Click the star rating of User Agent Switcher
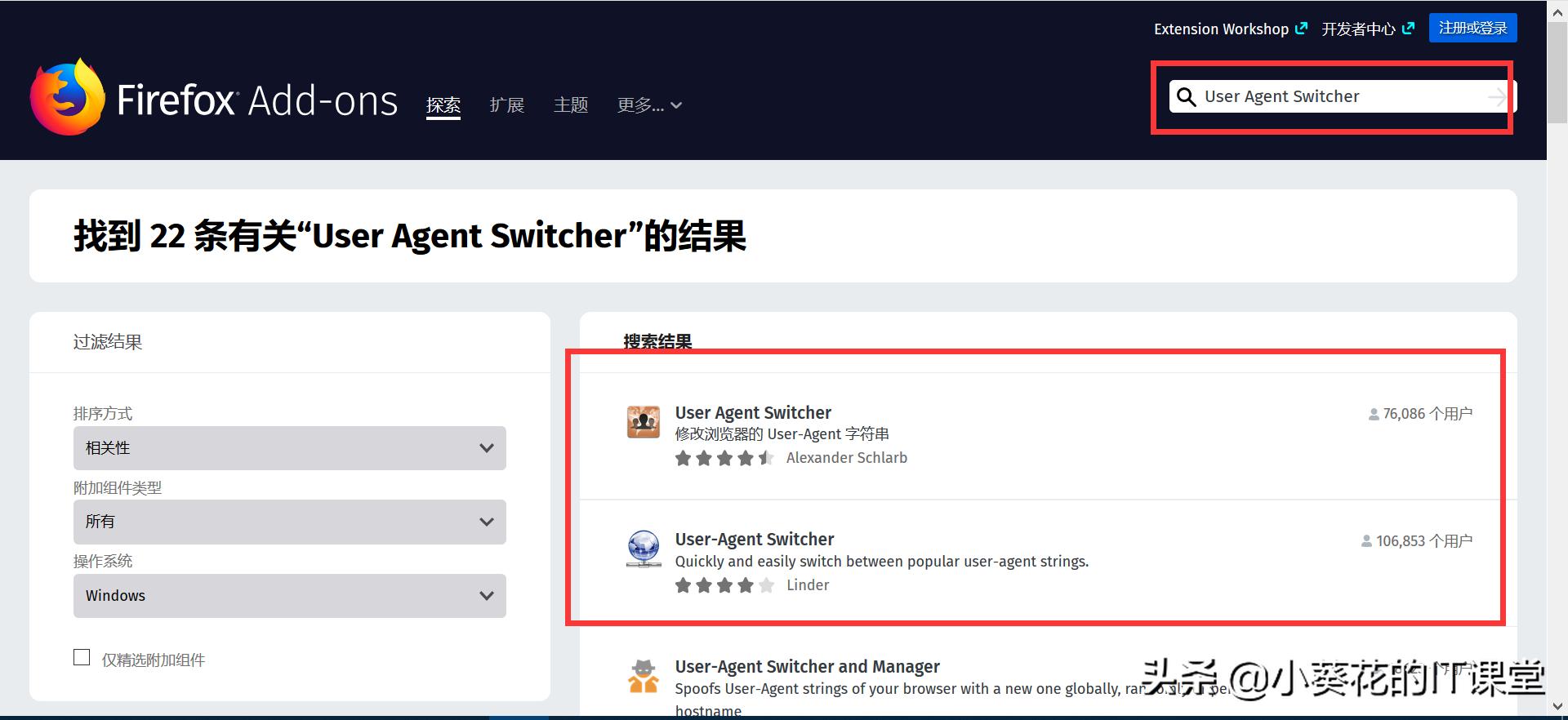 click(724, 458)
